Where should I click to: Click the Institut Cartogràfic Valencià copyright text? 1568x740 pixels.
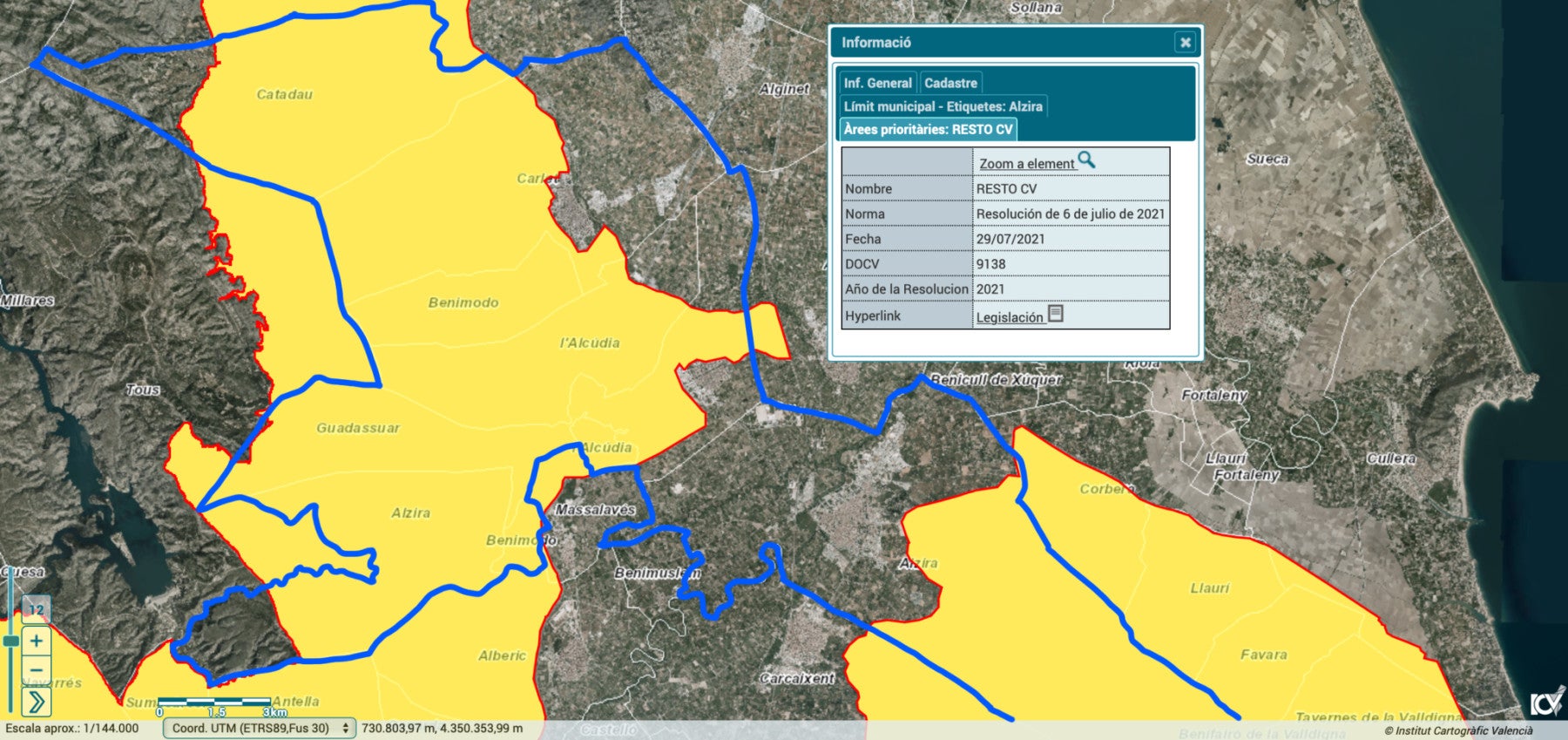coord(1458,730)
